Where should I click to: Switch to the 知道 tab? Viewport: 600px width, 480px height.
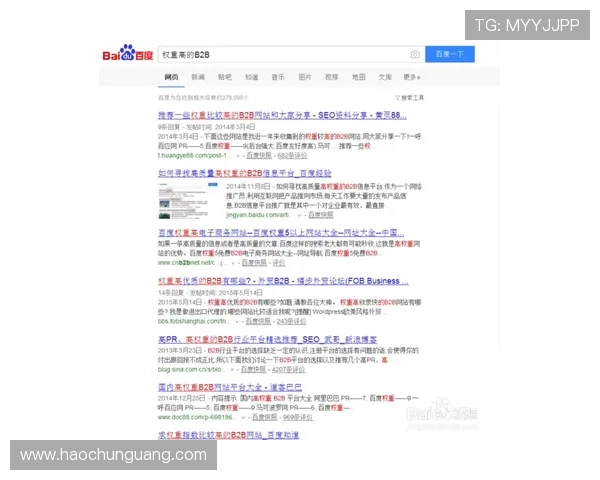pyautogui.click(x=251, y=77)
